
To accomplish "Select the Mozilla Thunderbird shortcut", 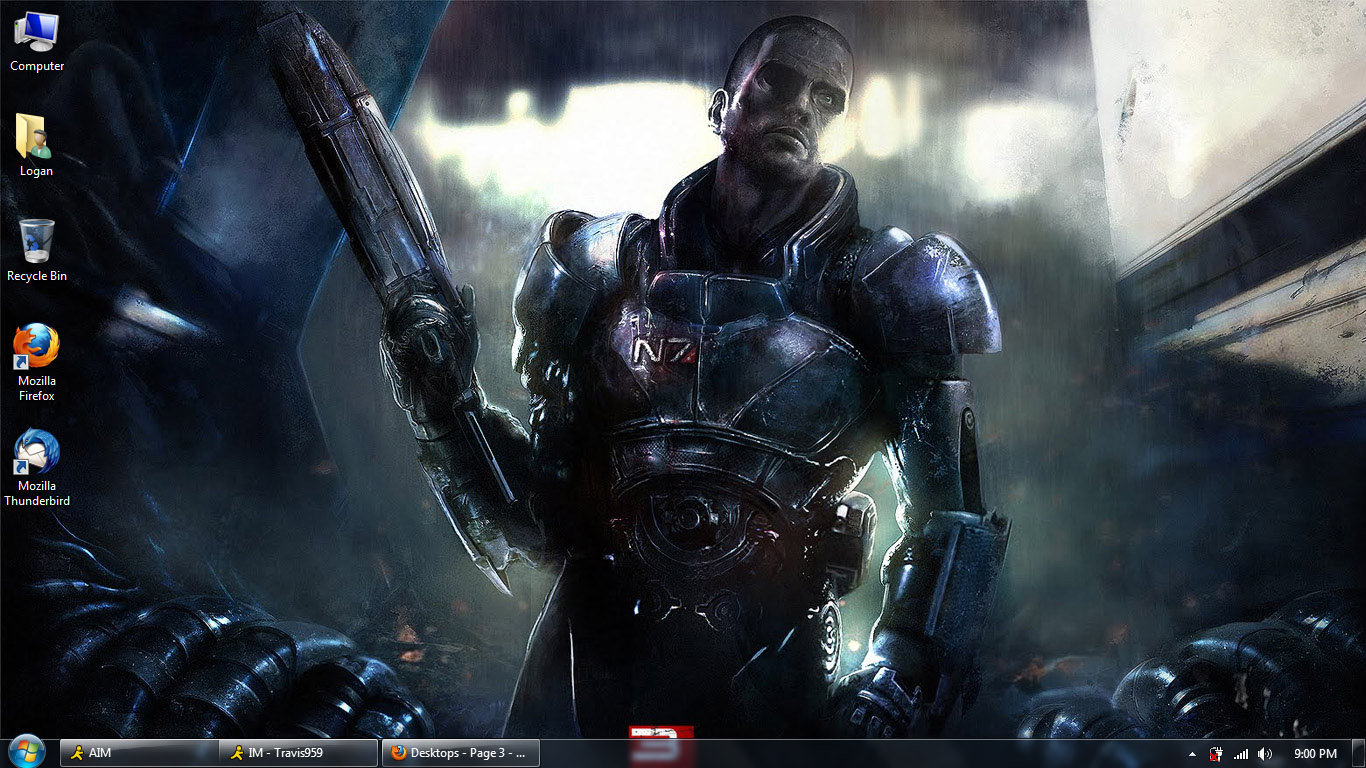I will click(x=37, y=469).
